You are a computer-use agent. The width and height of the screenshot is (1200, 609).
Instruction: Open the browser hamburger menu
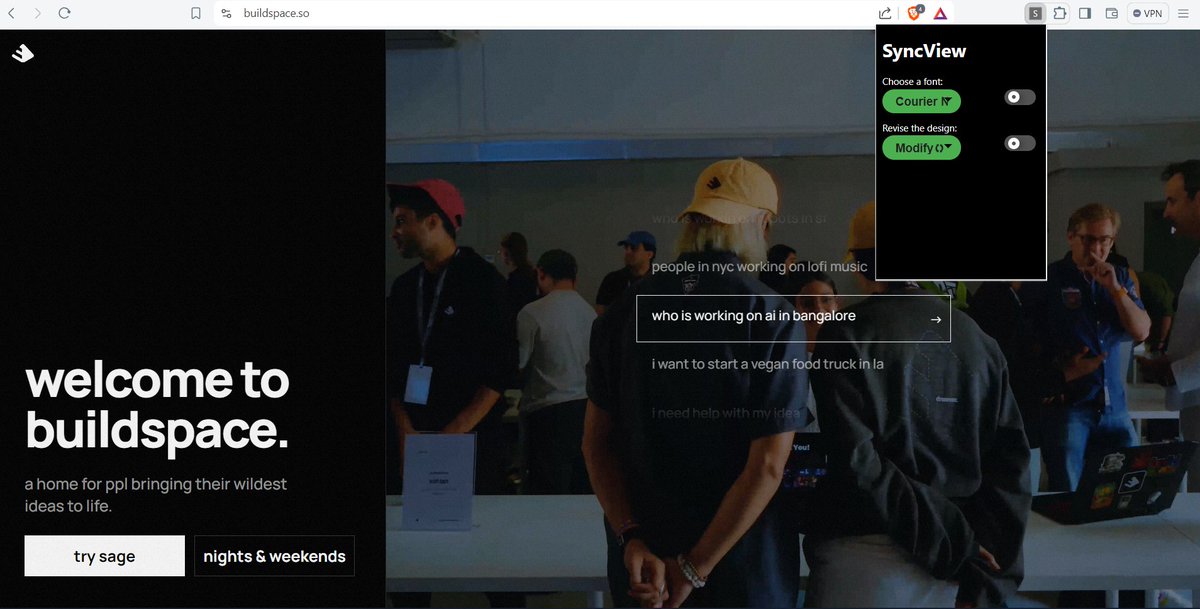pos(1183,13)
